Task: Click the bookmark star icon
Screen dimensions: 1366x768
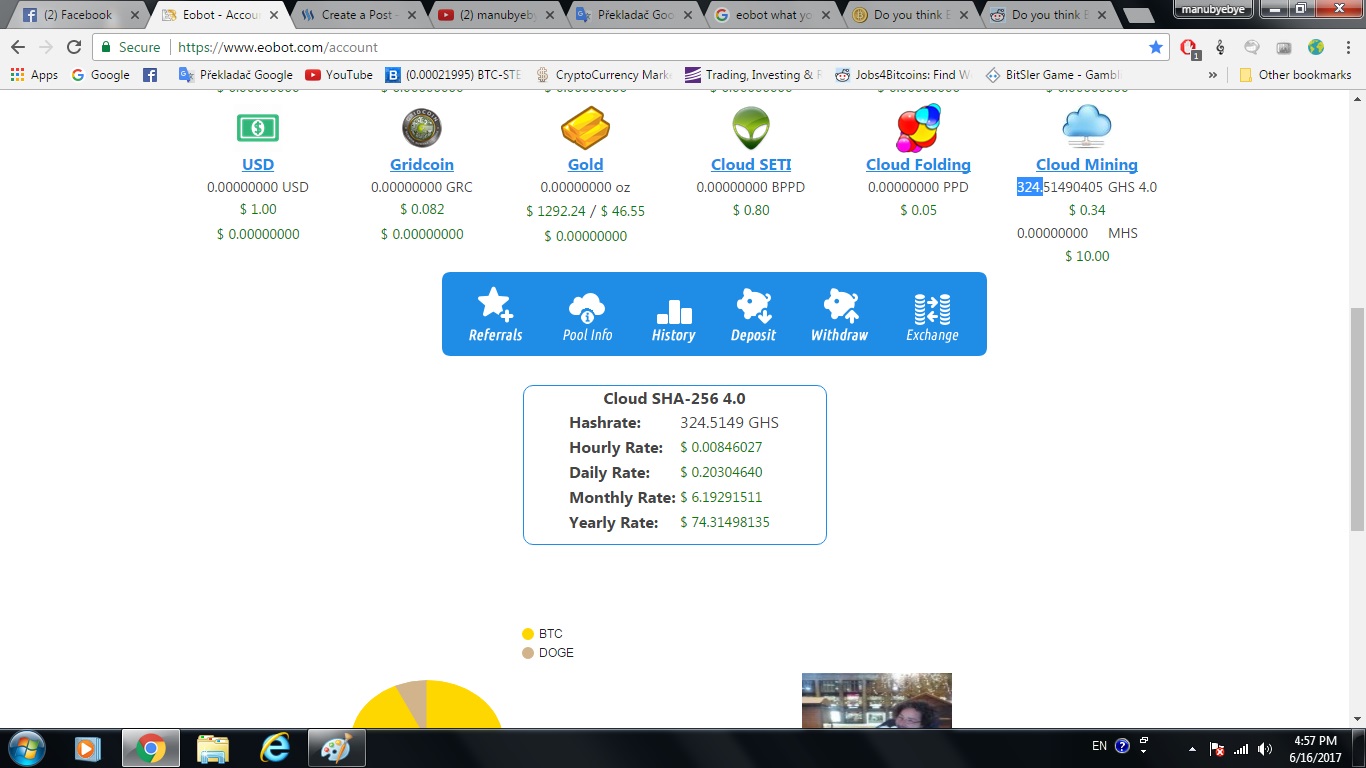Action: pos(1156,47)
